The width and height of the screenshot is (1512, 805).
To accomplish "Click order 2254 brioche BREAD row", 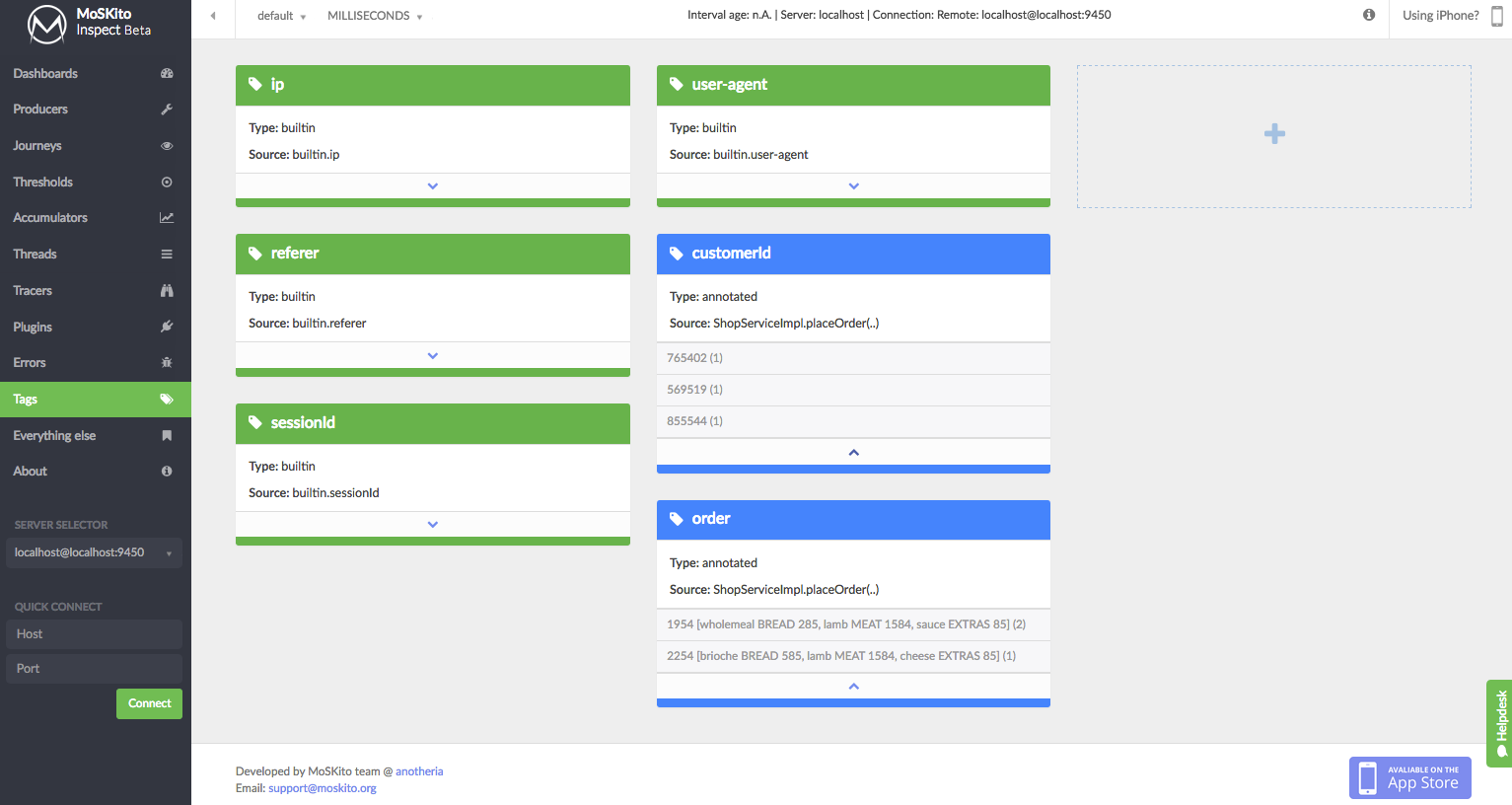I will (x=854, y=656).
